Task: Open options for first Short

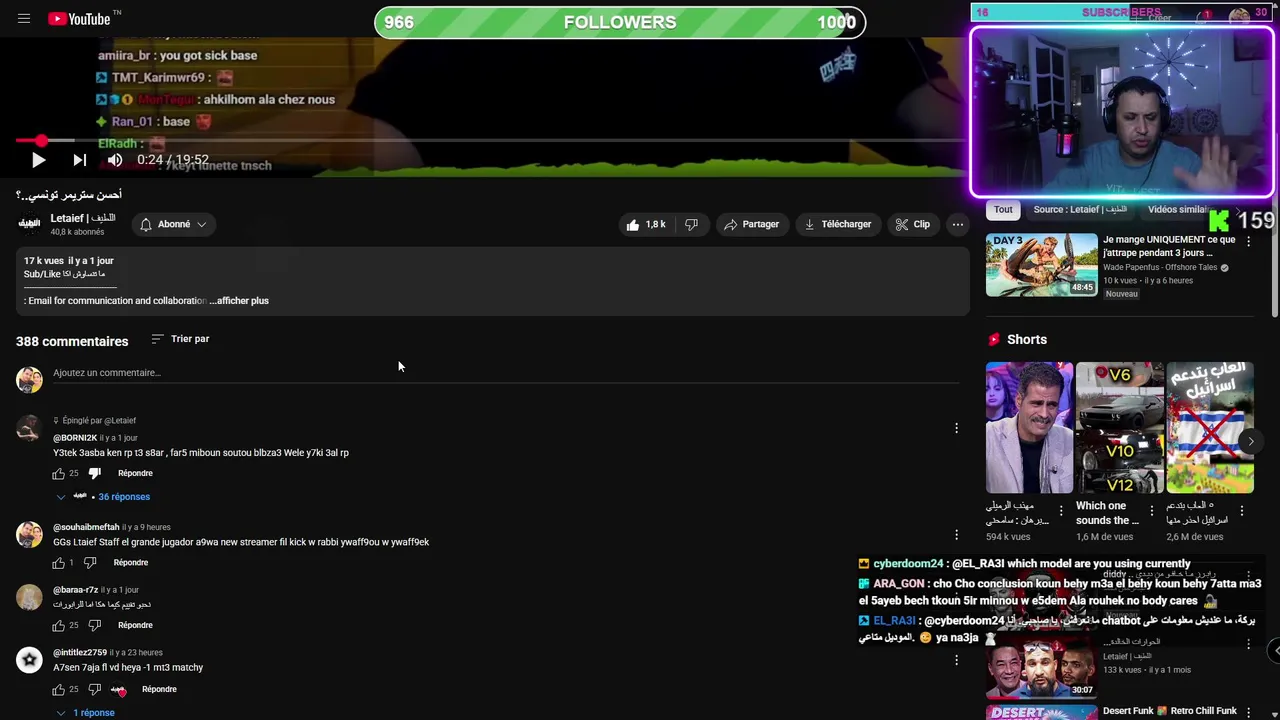Action: (x=1061, y=510)
